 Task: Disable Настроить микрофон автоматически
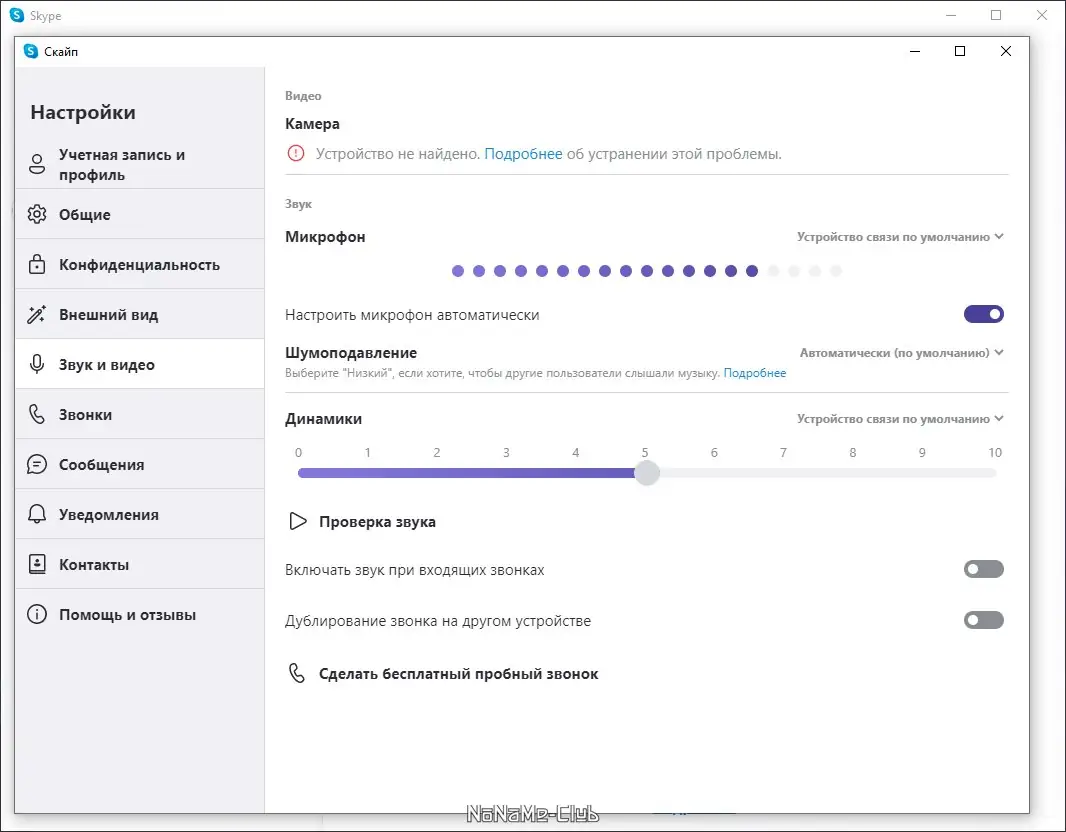point(983,313)
